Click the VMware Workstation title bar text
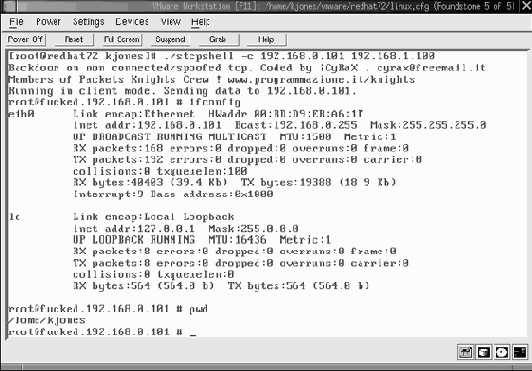Screen dimensions: 532x371 point(333,6)
